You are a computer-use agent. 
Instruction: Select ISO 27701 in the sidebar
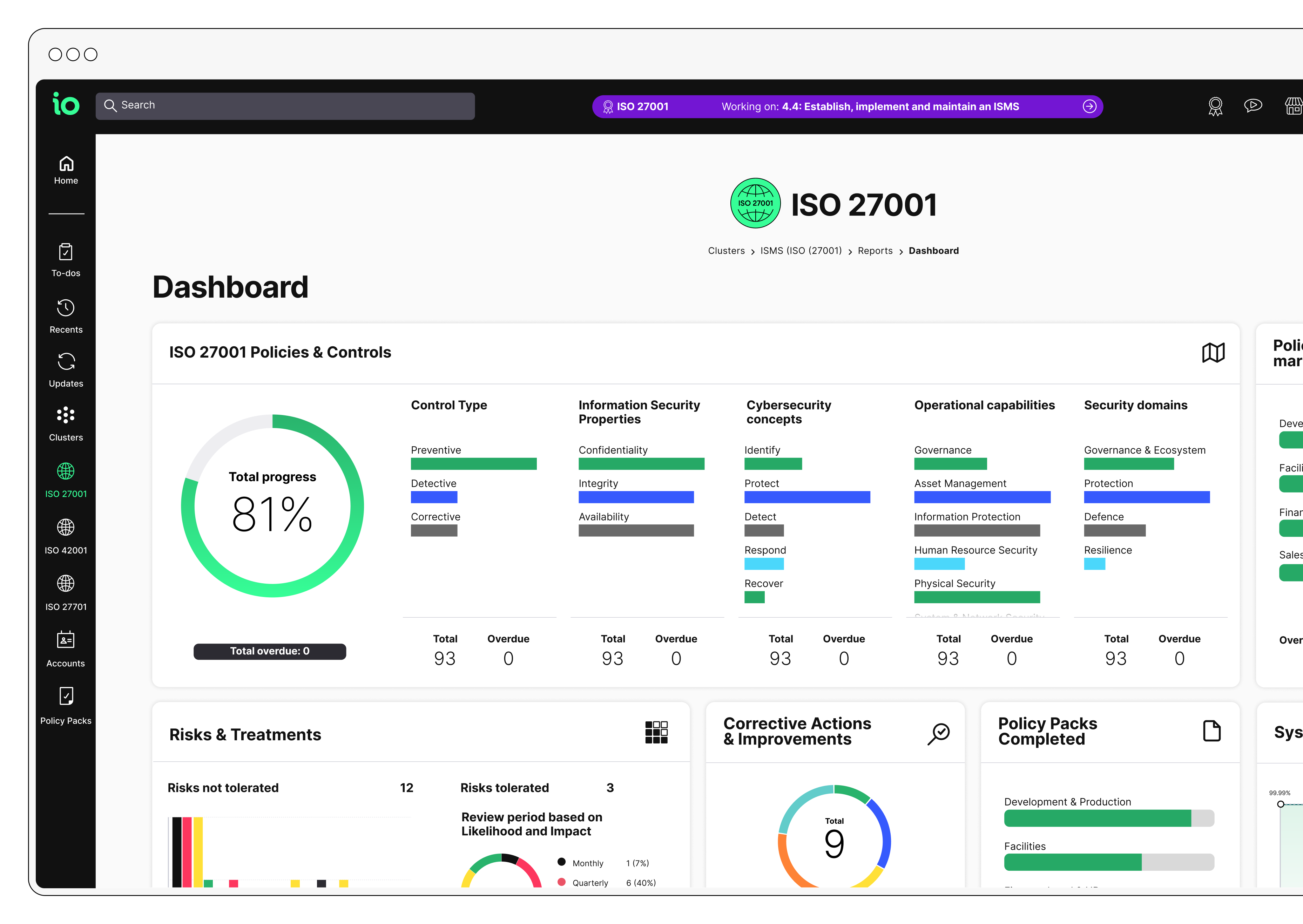(x=66, y=593)
